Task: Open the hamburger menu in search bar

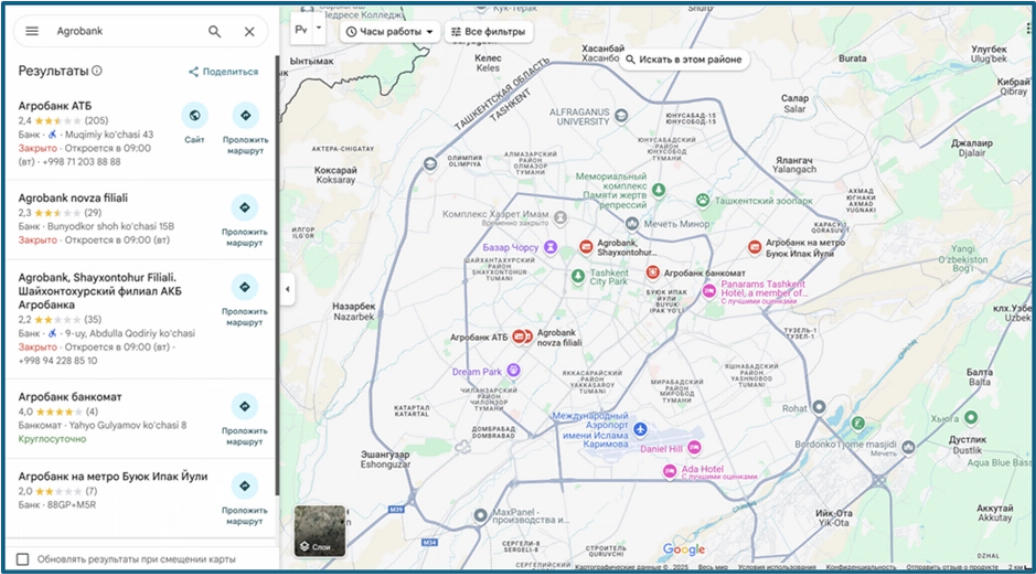Action: coord(32,31)
